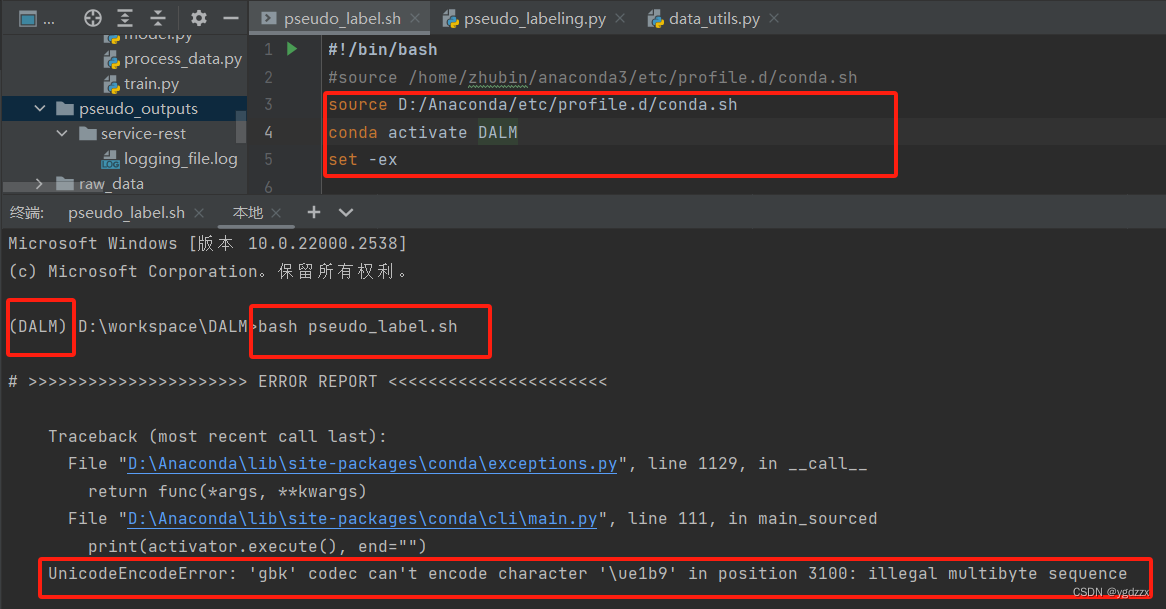Image resolution: width=1166 pixels, height=609 pixels.
Task: Open the cli\main.py traceback link
Action: (x=362, y=519)
